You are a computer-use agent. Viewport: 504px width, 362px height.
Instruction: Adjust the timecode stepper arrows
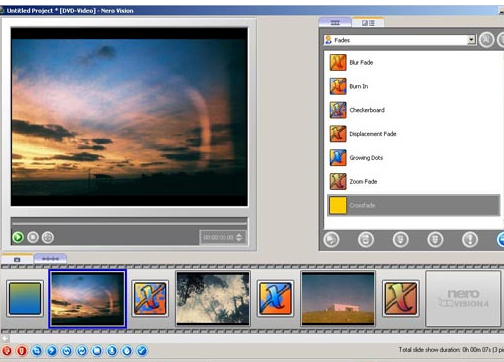pyautogui.click(x=239, y=238)
